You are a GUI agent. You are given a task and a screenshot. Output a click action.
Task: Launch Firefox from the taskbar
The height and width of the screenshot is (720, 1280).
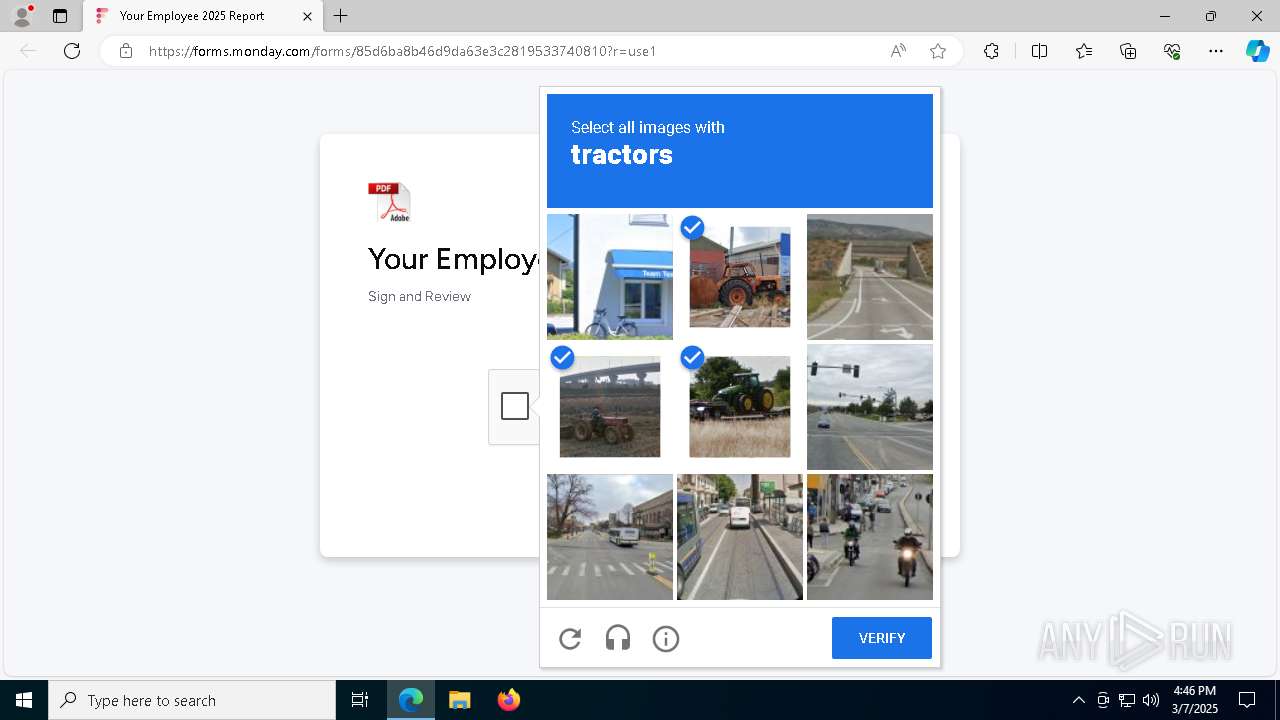[x=508, y=700]
